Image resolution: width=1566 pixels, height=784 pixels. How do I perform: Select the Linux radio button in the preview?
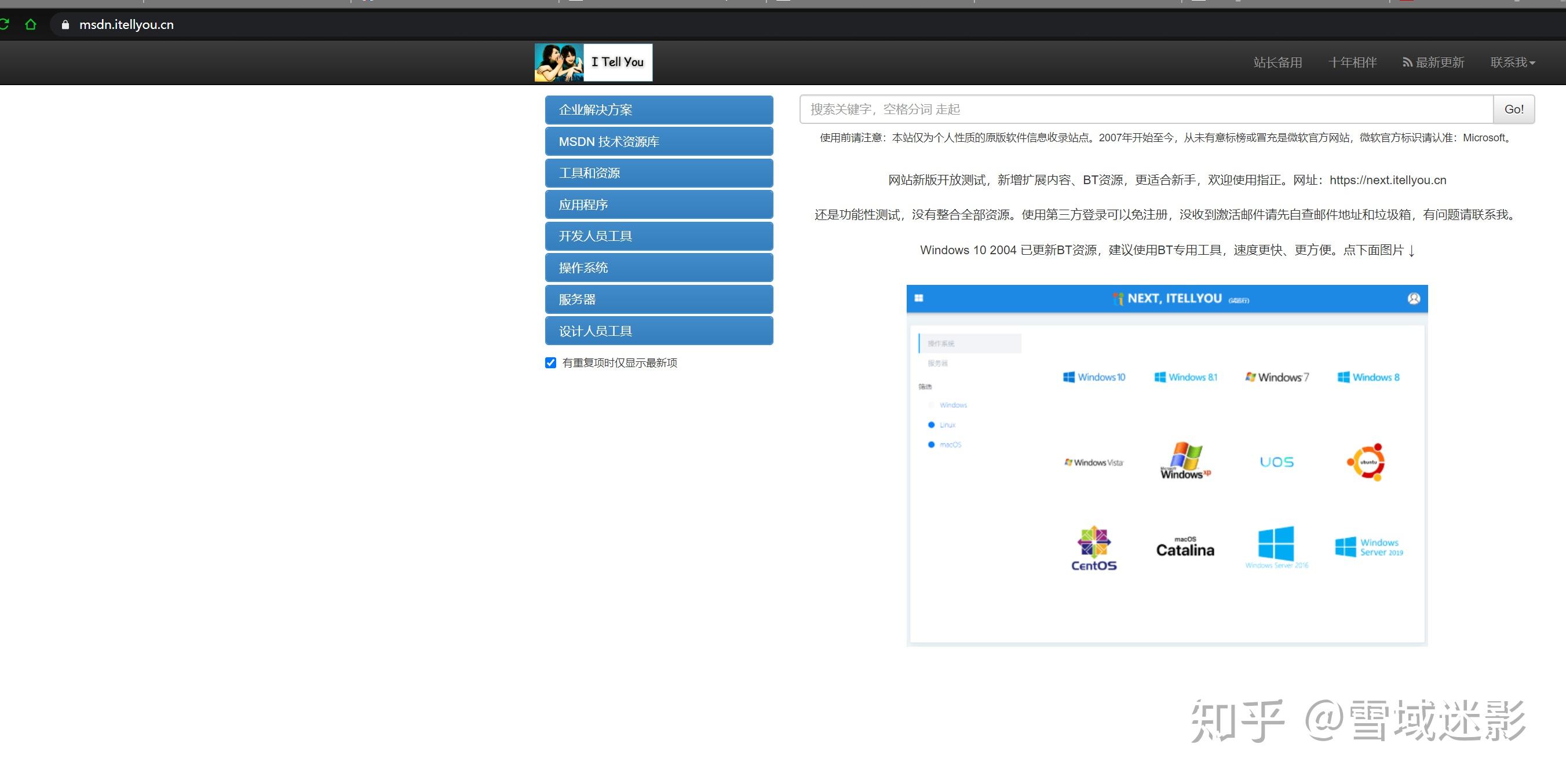[932, 424]
